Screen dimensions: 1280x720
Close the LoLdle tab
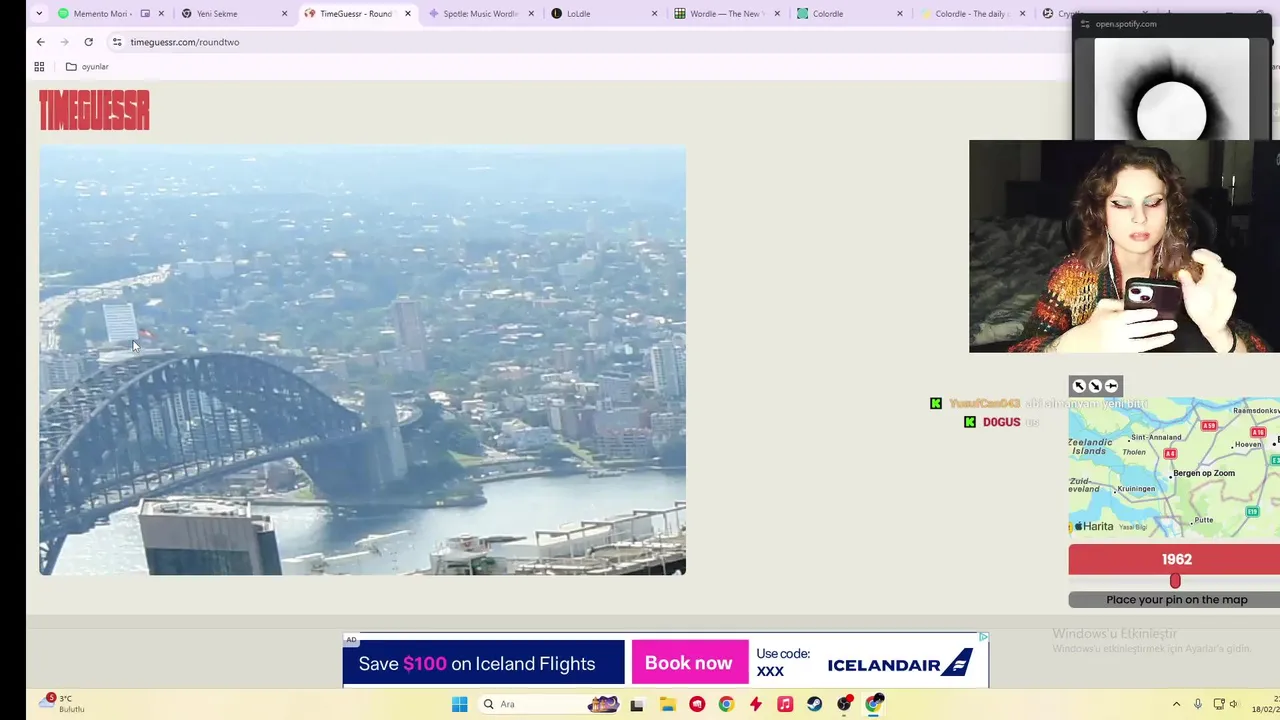(x=654, y=14)
